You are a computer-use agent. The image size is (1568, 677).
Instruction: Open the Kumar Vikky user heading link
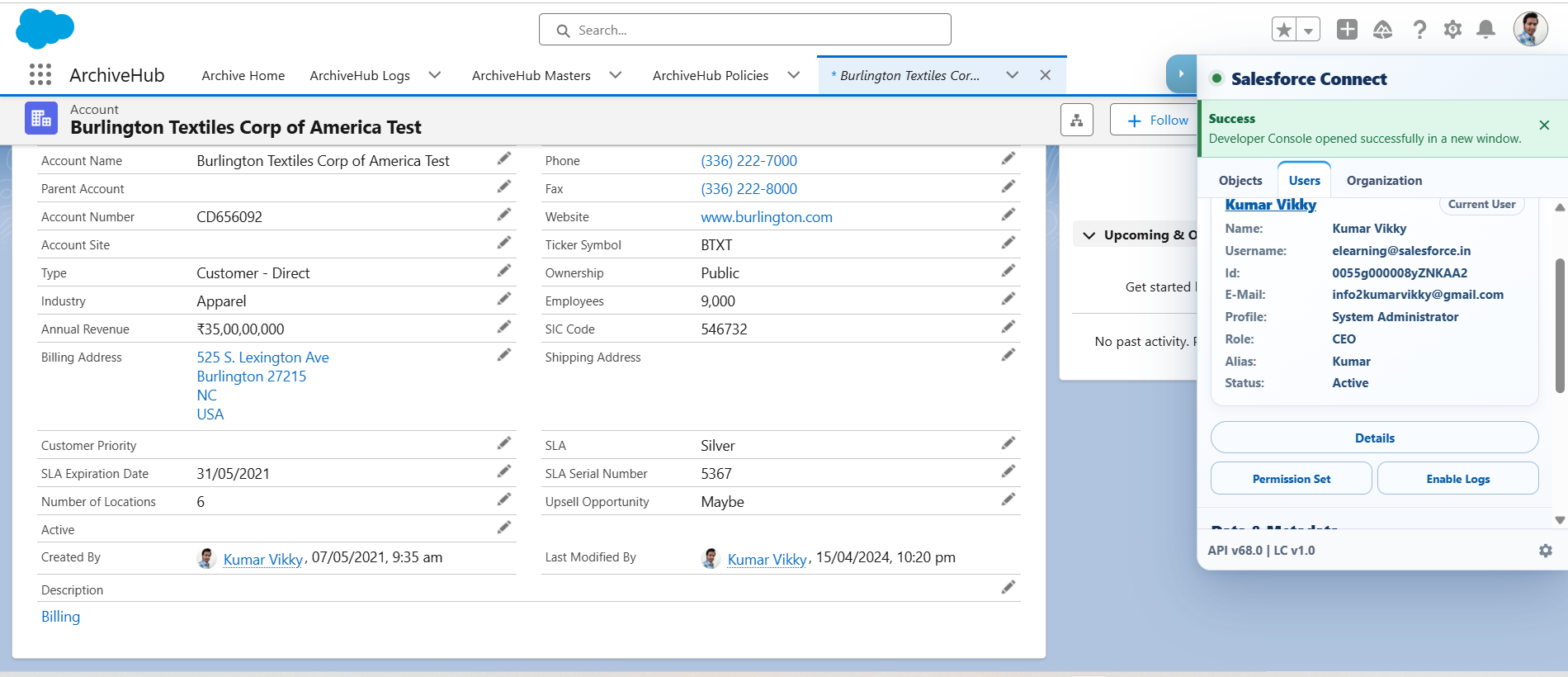click(x=1270, y=205)
